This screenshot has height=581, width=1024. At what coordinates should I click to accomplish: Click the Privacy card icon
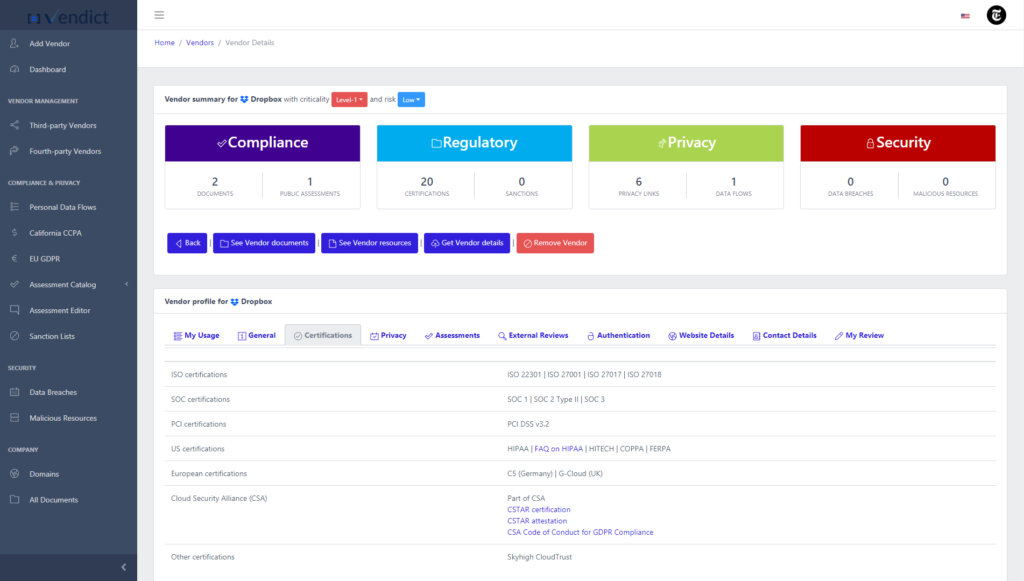[x=662, y=143]
